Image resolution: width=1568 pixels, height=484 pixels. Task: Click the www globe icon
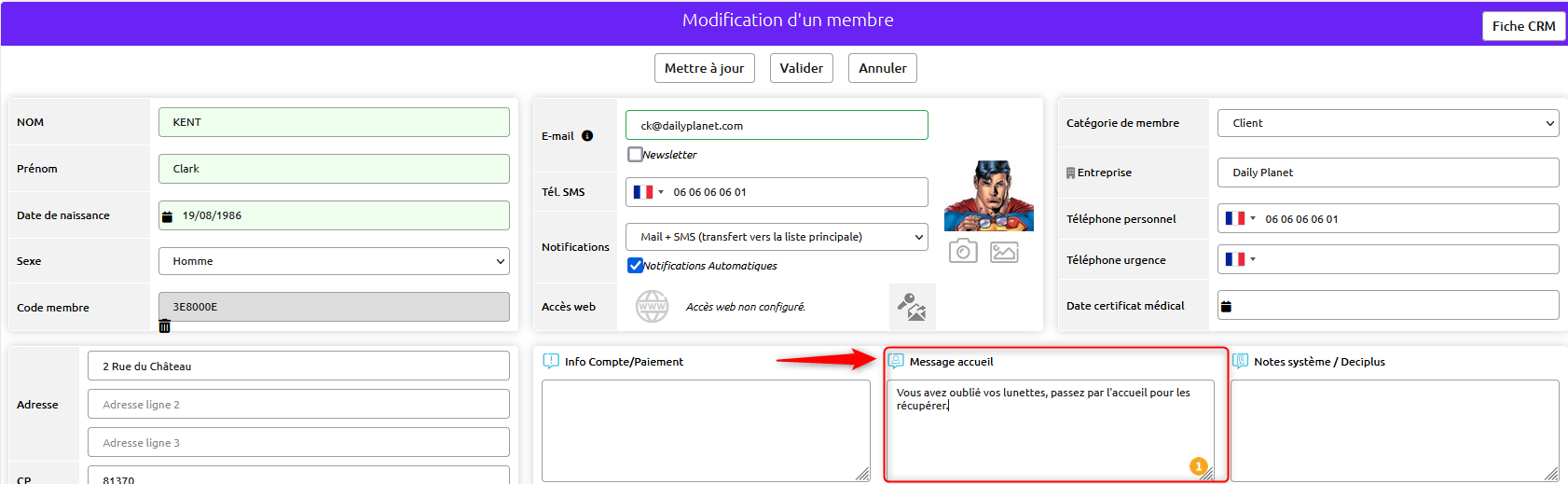[653, 306]
